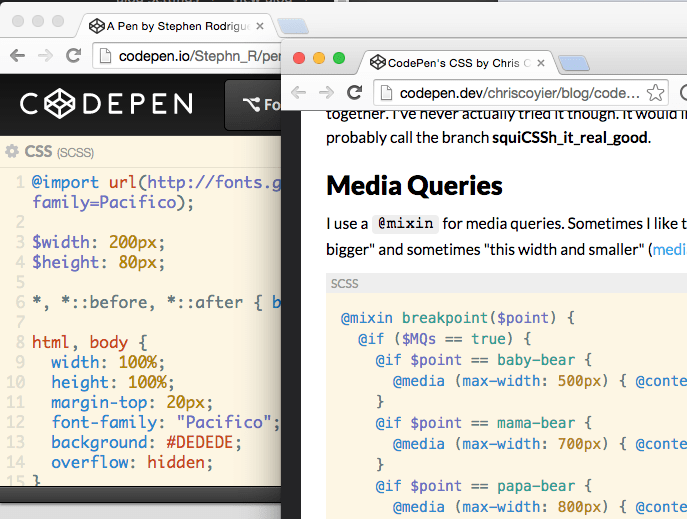Go forward in CodePen's CSS blog window
This screenshot has width=687, height=519.
point(326,92)
